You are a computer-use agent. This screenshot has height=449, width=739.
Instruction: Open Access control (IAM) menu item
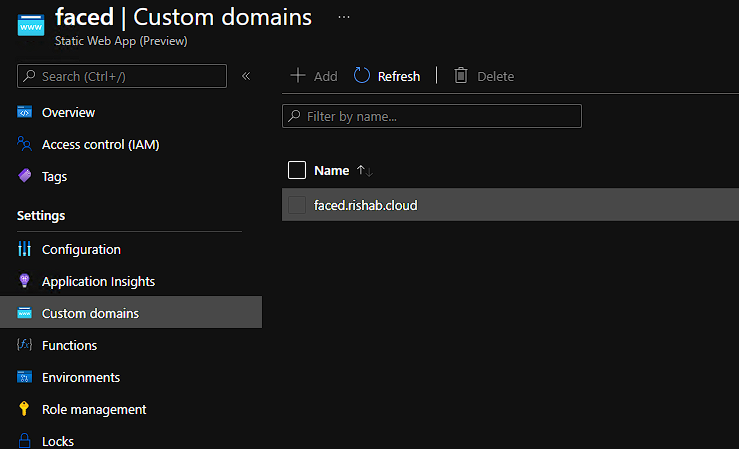click(x=100, y=145)
